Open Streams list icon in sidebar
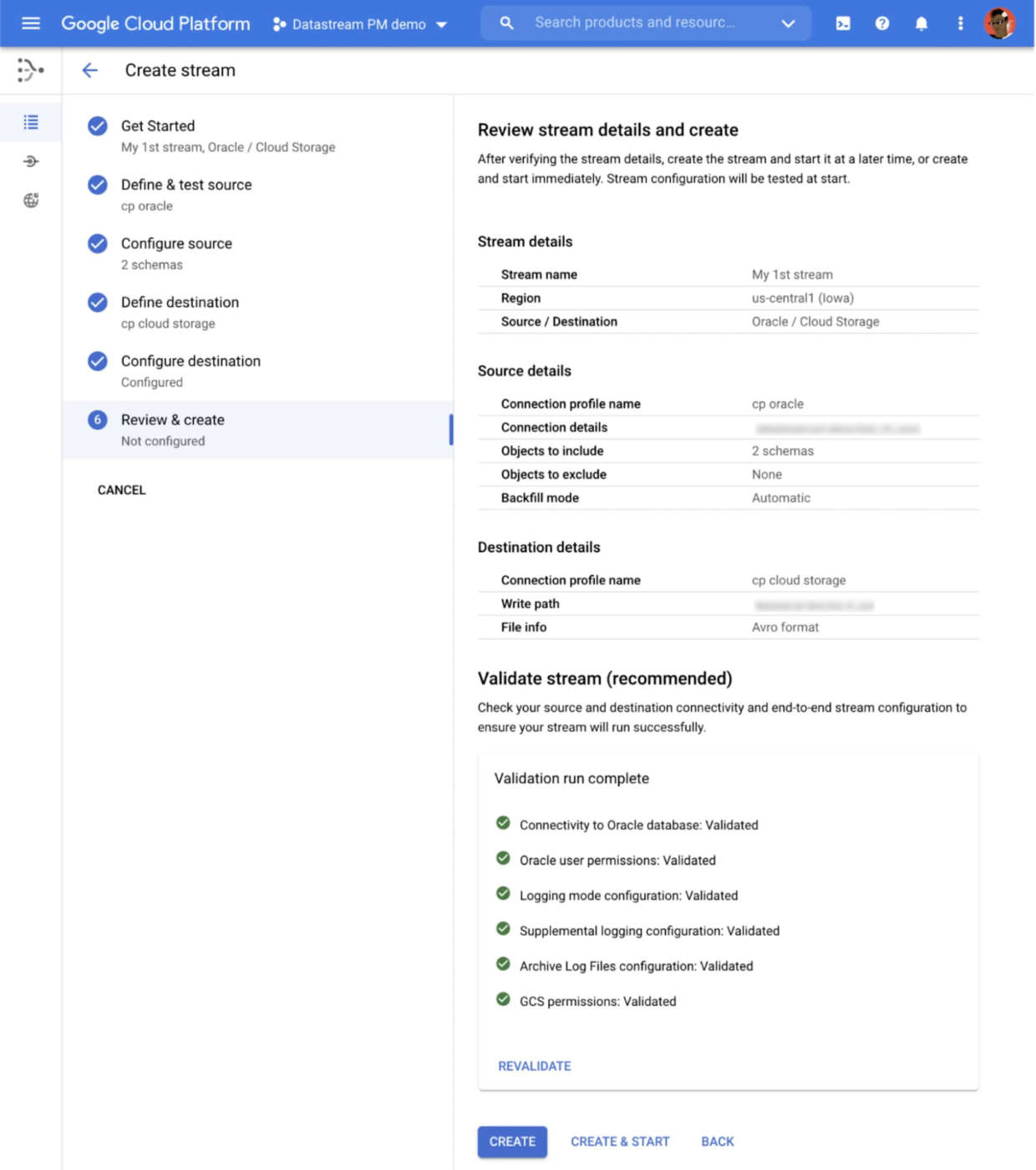The height and width of the screenshot is (1170, 1036). [31, 123]
